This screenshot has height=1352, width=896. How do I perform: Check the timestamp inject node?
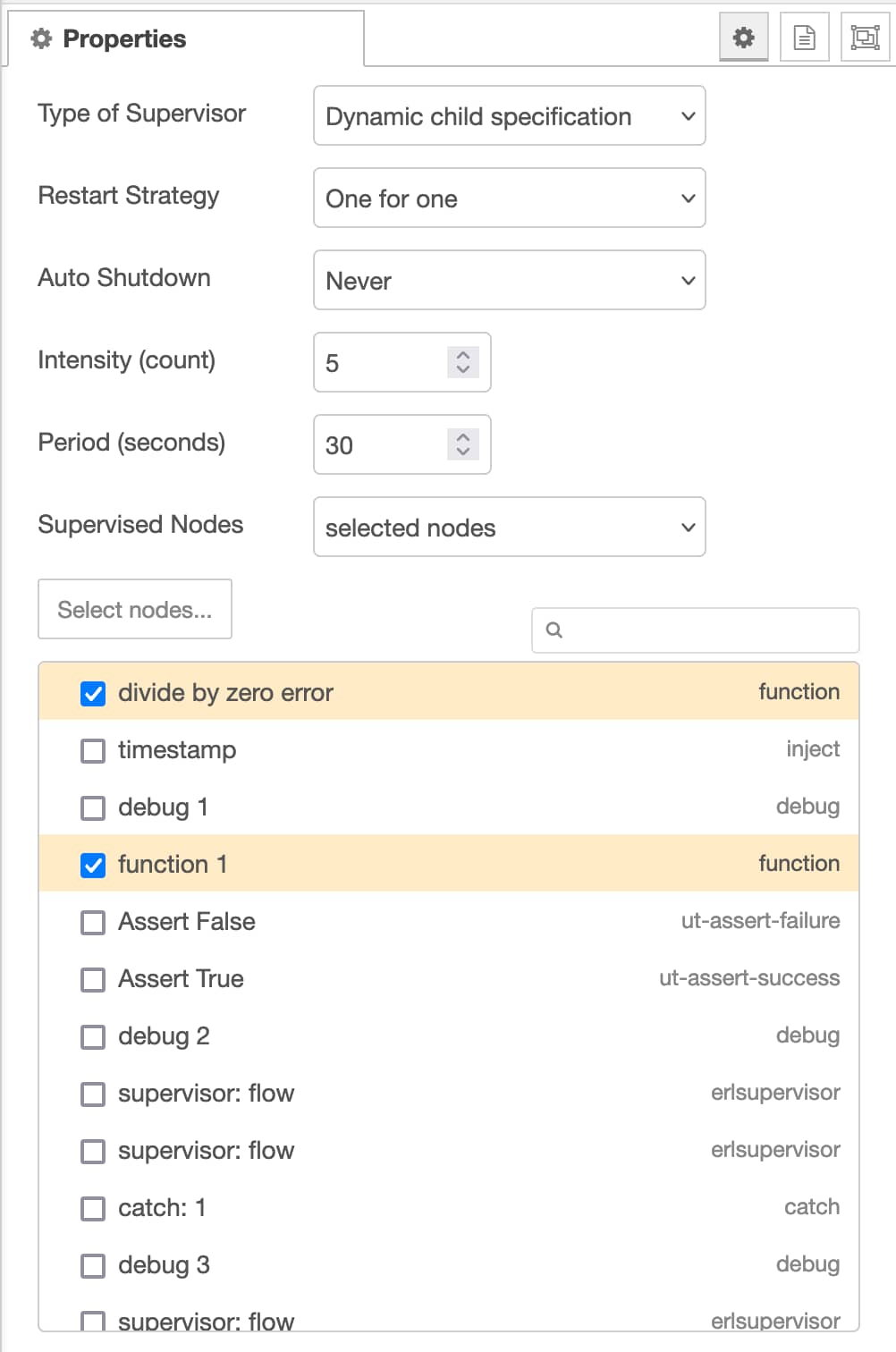(93, 751)
